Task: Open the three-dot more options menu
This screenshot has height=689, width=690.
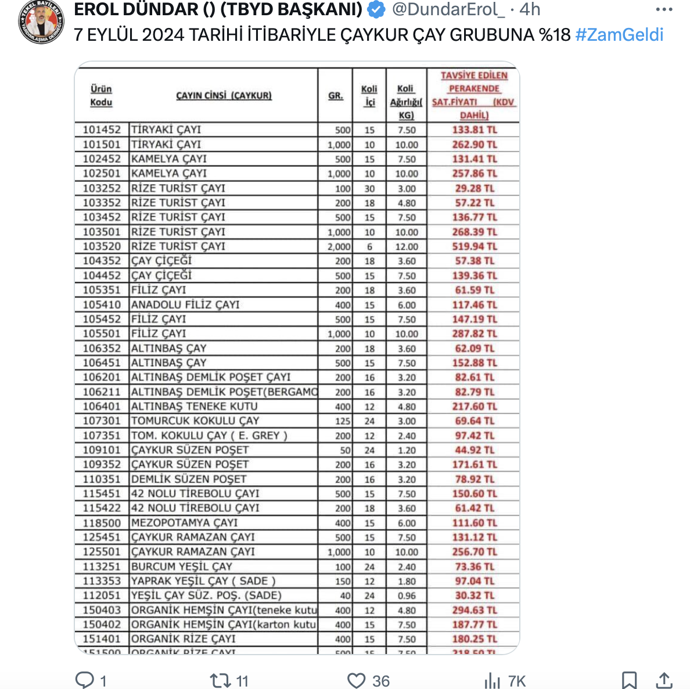Action: pyautogui.click(x=664, y=10)
